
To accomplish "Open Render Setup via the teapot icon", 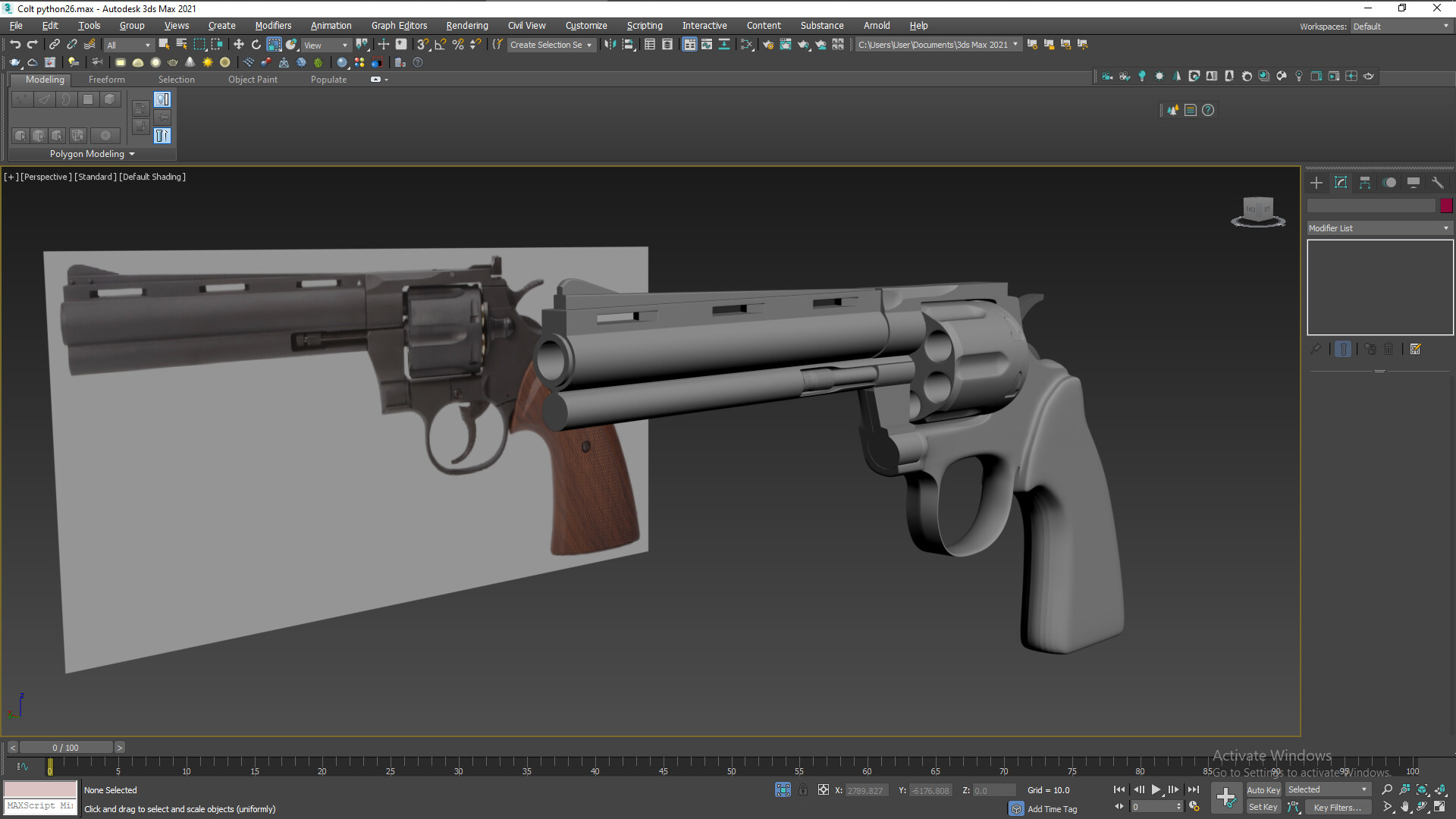I will (x=768, y=44).
